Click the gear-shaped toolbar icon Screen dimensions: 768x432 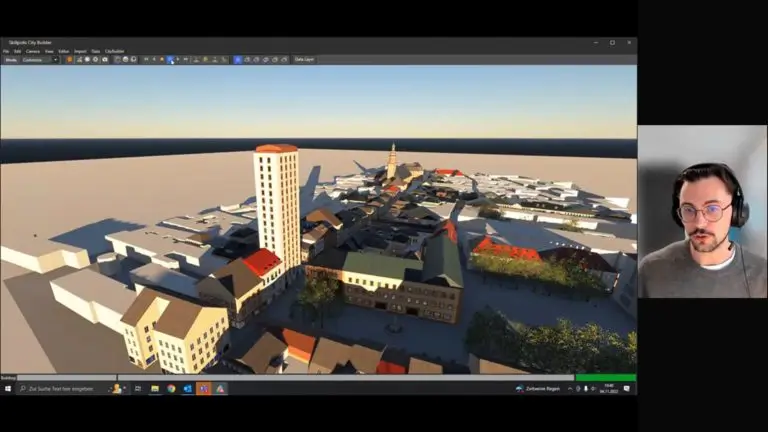pyautogui.click(x=96, y=60)
